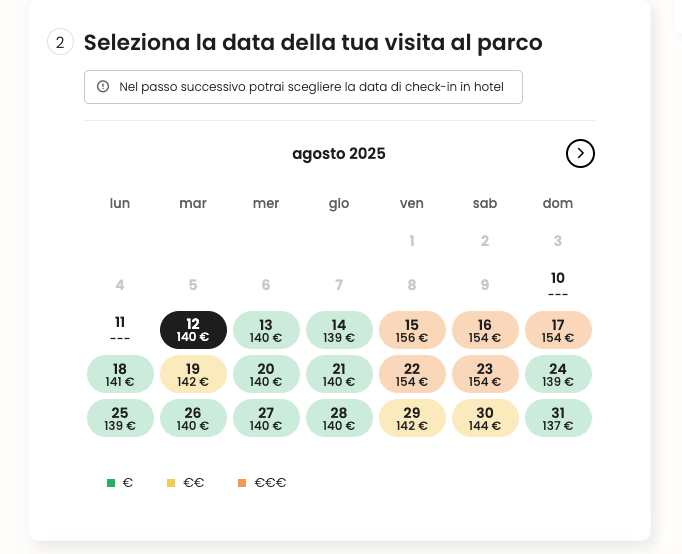Select August 24 at 139 €
Viewport: 682px width, 554px height.
[x=558, y=374]
